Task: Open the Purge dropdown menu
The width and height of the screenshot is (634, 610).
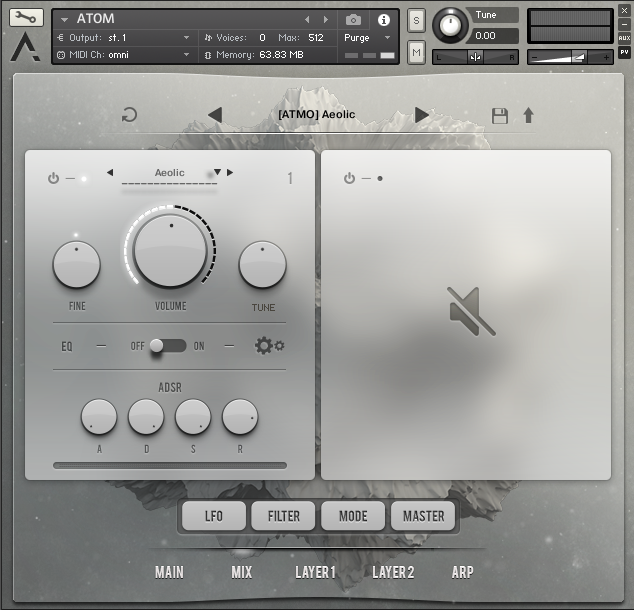Action: 387,38
